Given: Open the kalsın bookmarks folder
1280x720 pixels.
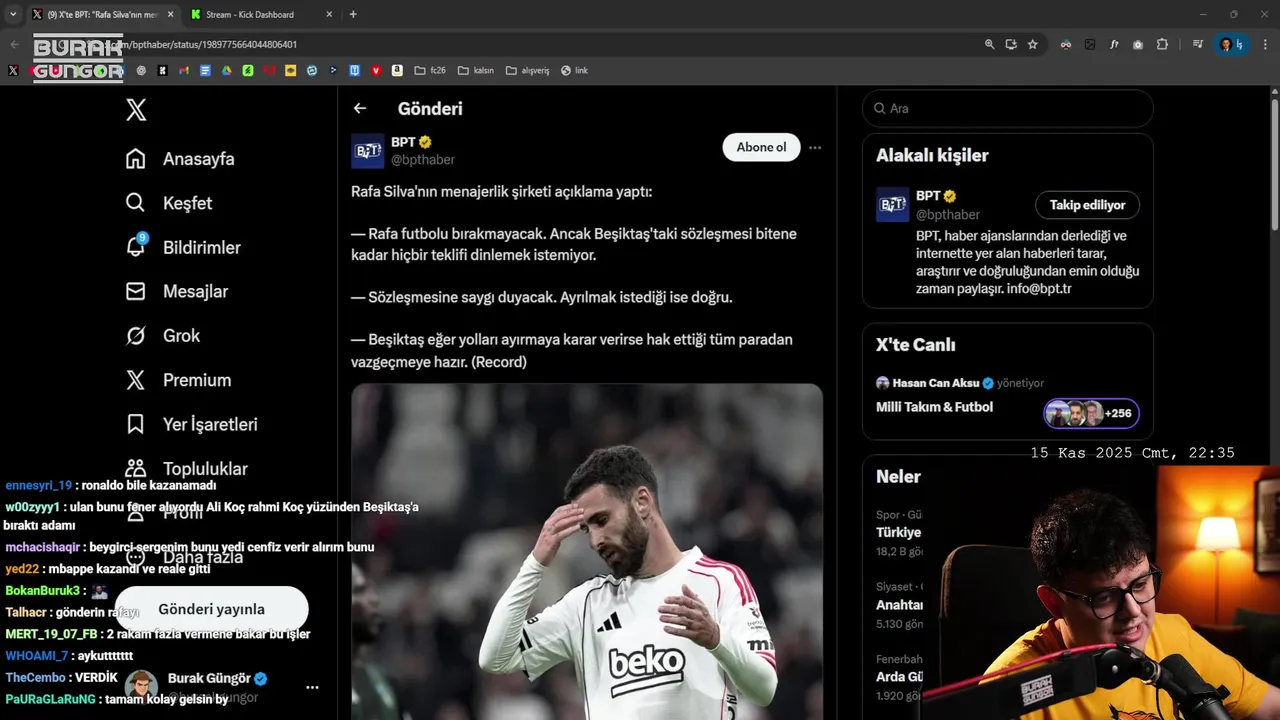Looking at the screenshot, I should pos(476,71).
